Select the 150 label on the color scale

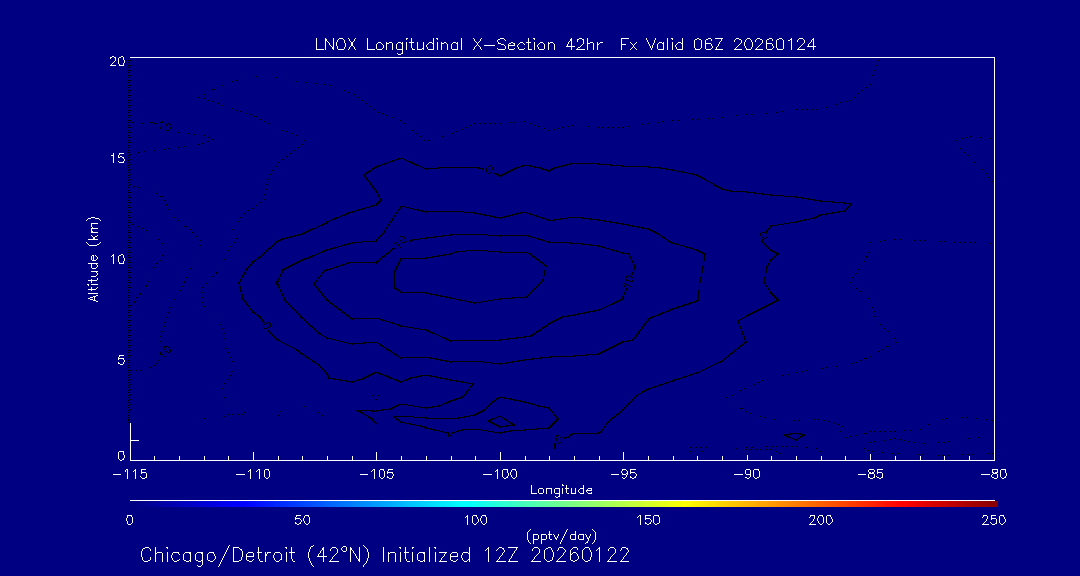point(649,520)
